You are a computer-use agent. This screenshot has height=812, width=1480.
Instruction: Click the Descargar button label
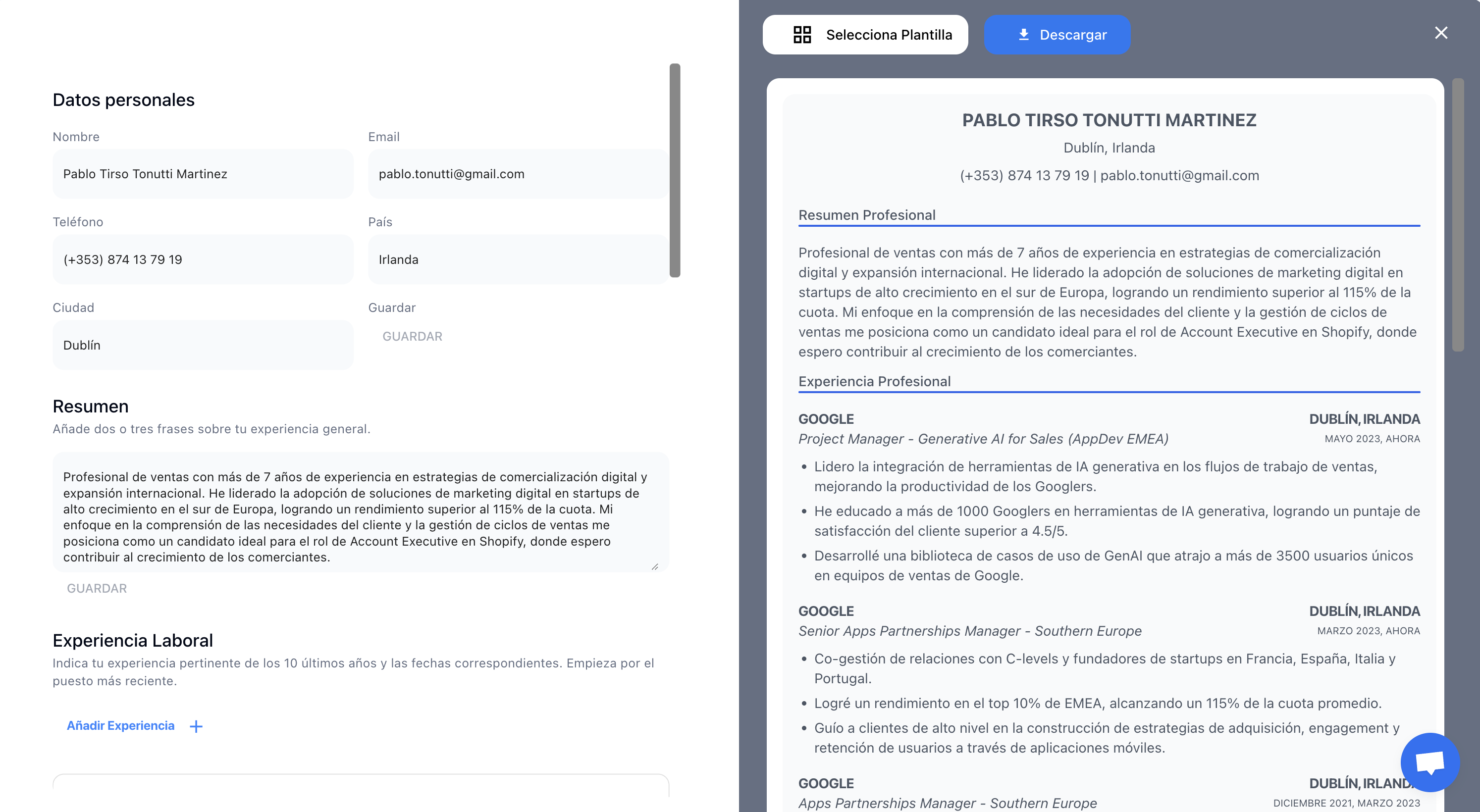[1073, 35]
